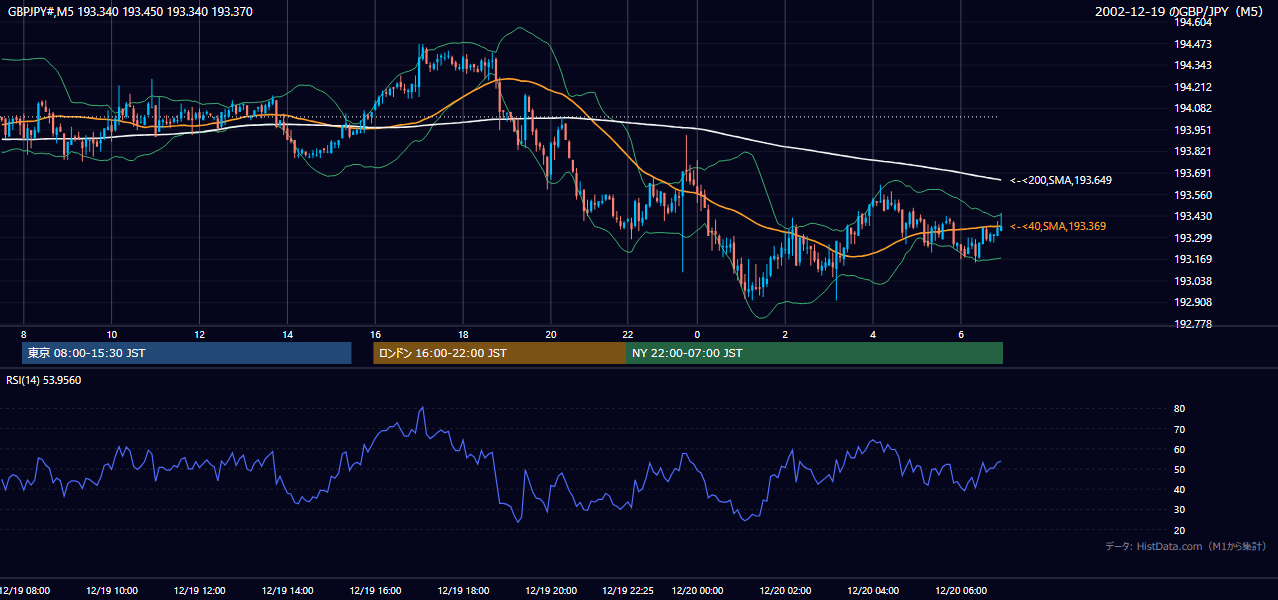The image size is (1278, 600).
Task: Click the 12/19 22:25 time label
Action: [x=627, y=591]
